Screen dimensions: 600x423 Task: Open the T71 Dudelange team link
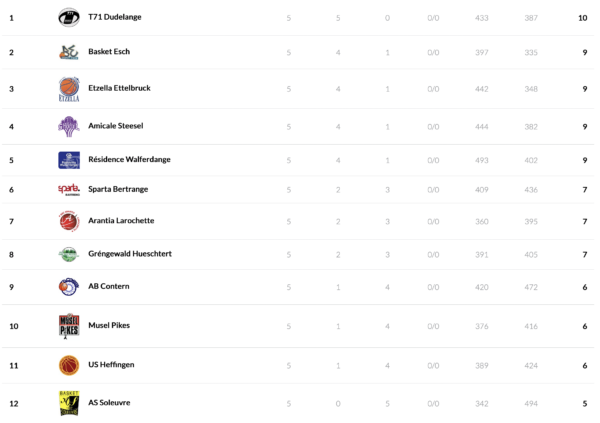(x=116, y=18)
